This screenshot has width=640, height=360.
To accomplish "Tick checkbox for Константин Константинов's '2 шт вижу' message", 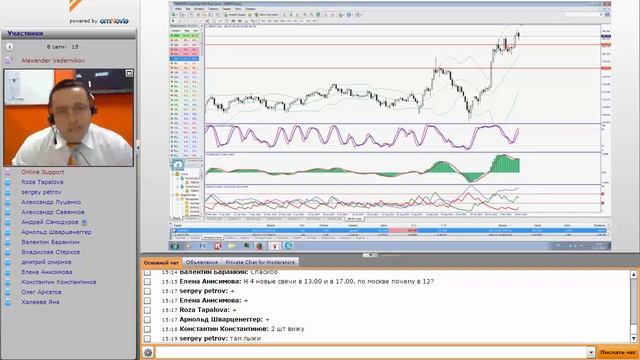I will 147,329.
